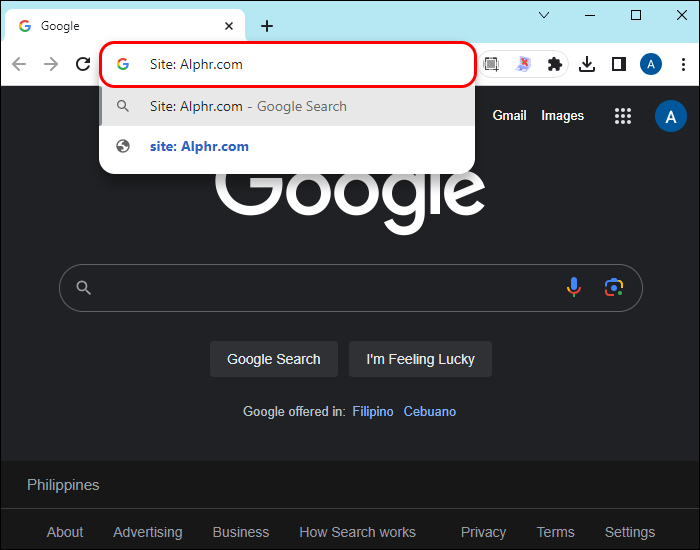Open the Google account avatar on page
Screen dimensions: 700x550
coord(671,116)
